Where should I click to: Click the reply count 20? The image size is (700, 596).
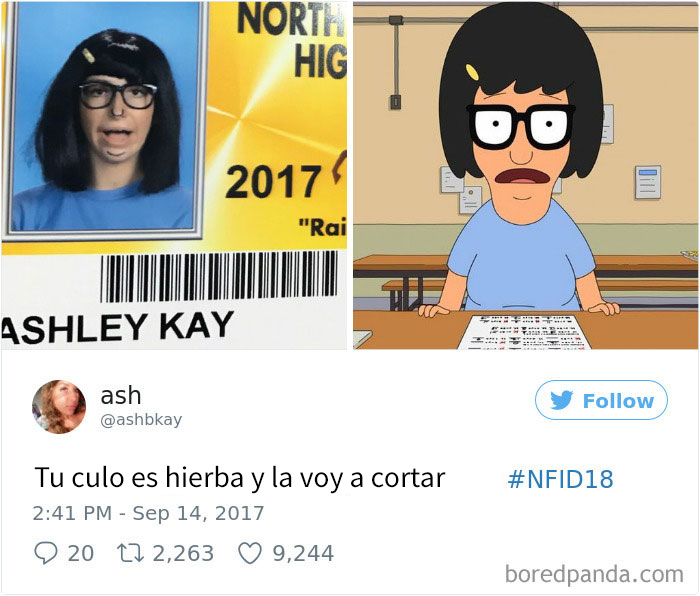pos(81,553)
